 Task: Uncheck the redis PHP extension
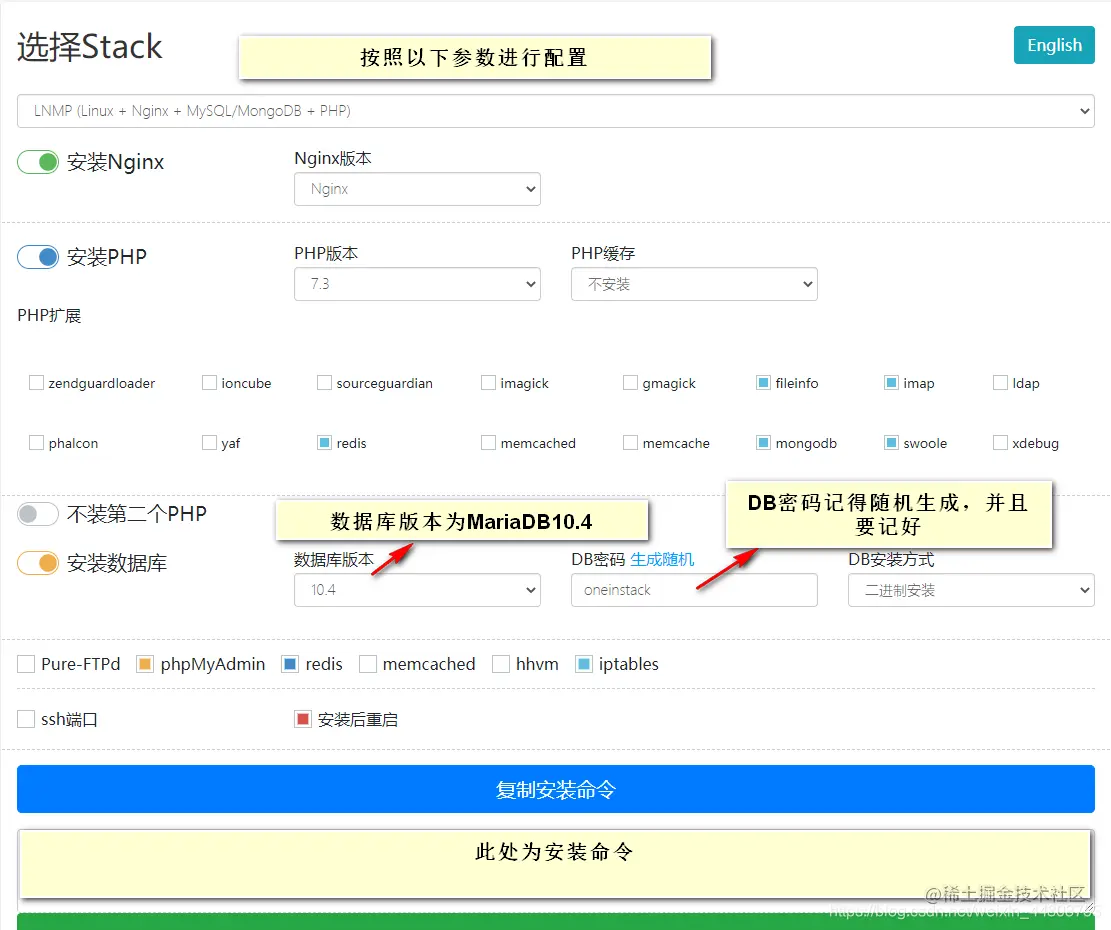coord(324,443)
